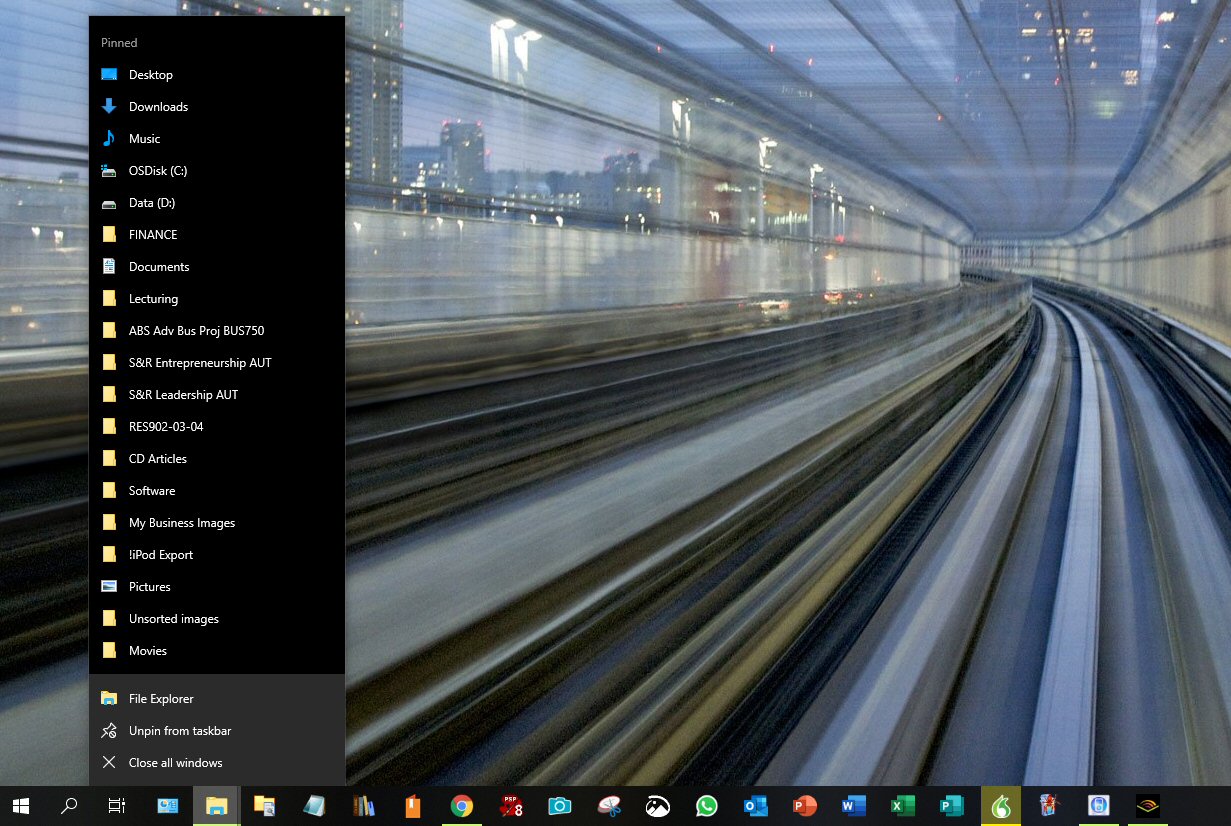The width and height of the screenshot is (1231, 826).
Task: Open Excel from the taskbar
Action: (901, 806)
